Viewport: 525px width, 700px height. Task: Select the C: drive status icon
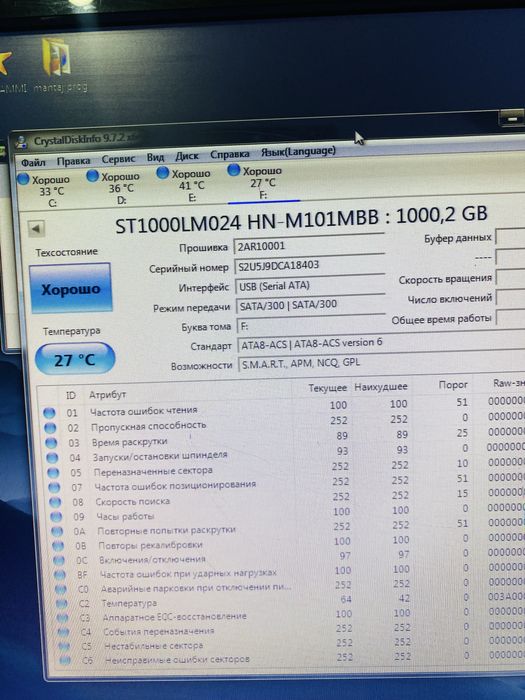coord(23,179)
